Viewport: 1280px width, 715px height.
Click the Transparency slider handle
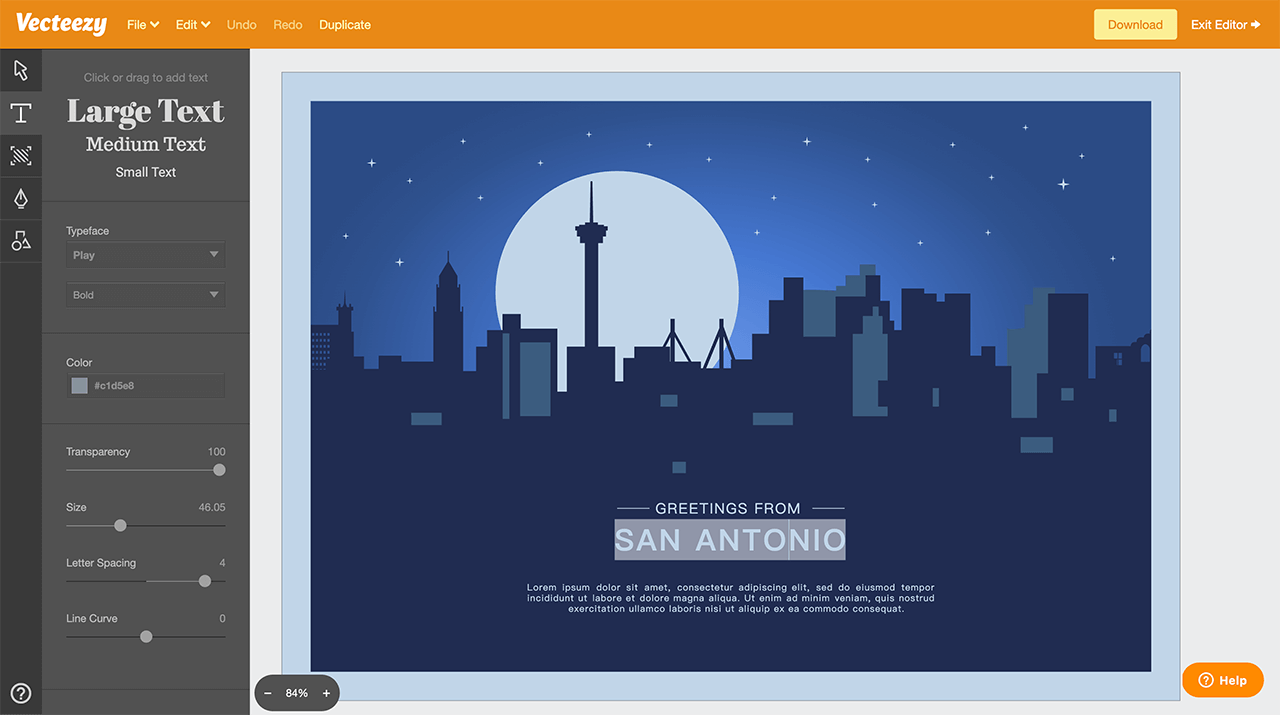(219, 470)
